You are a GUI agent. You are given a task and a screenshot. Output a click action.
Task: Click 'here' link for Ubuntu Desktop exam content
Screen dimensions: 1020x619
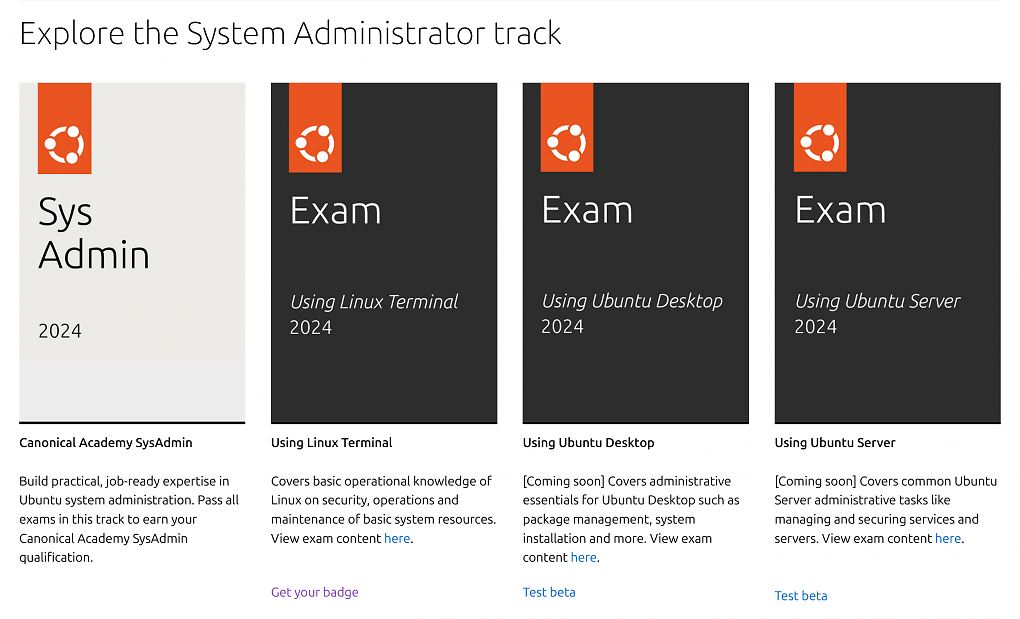584,557
